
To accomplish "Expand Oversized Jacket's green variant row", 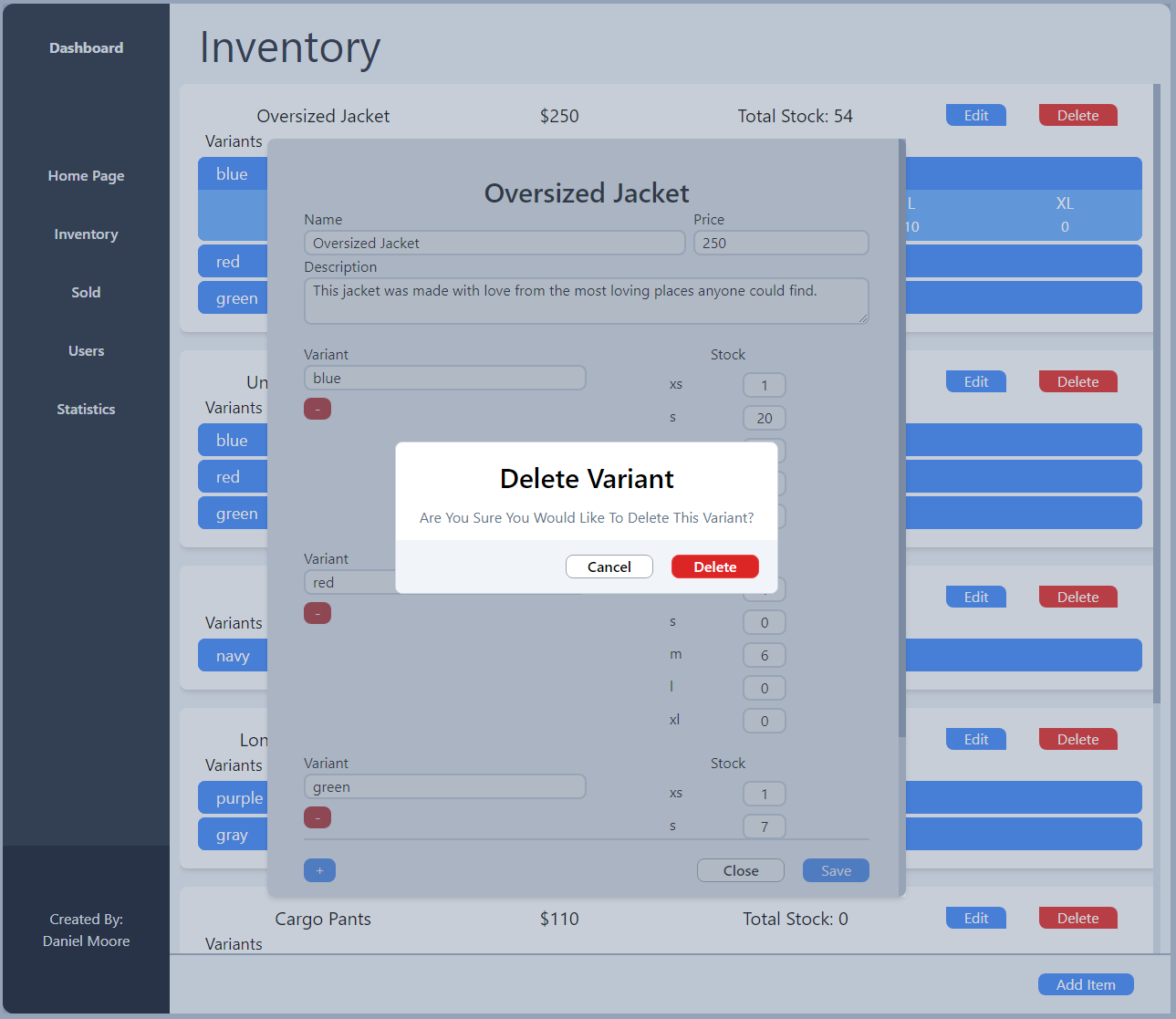I will click(670, 297).
